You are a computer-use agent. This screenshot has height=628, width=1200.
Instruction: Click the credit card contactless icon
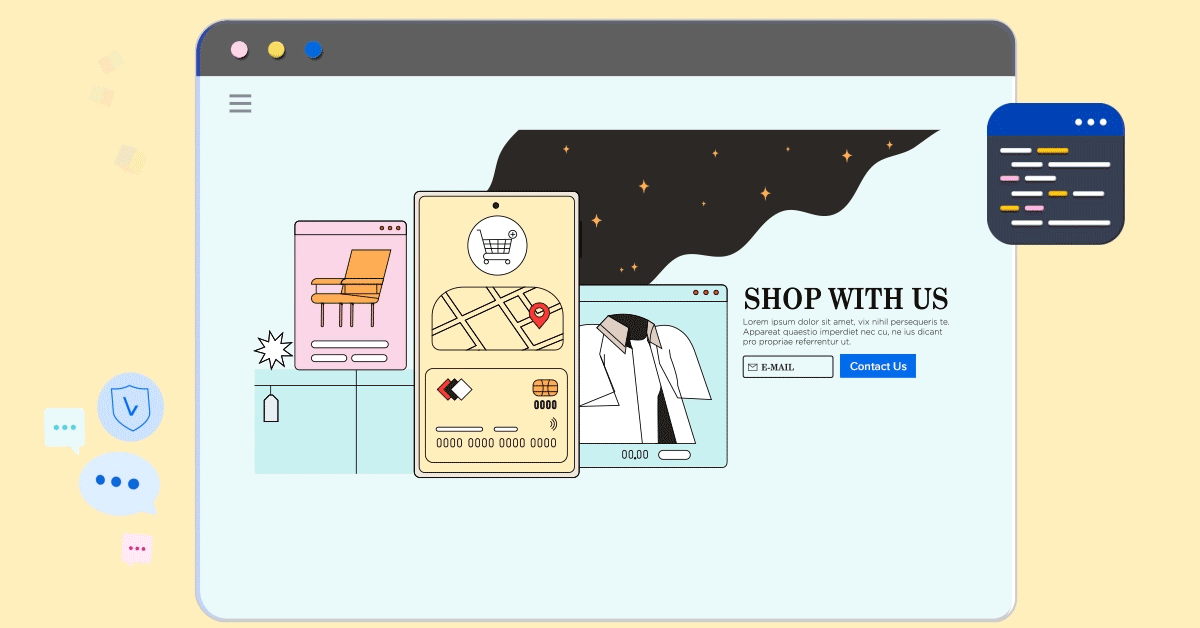[x=551, y=424]
